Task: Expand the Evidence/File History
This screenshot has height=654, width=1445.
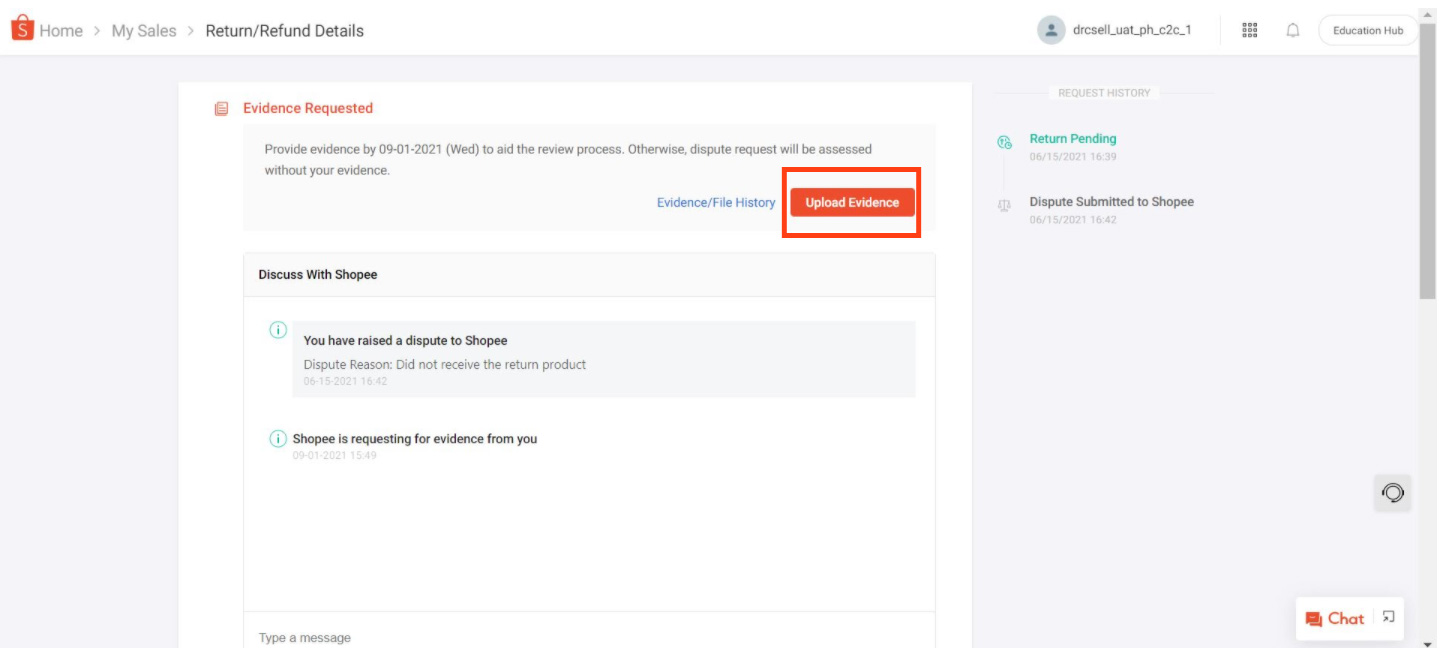Action: click(x=715, y=202)
